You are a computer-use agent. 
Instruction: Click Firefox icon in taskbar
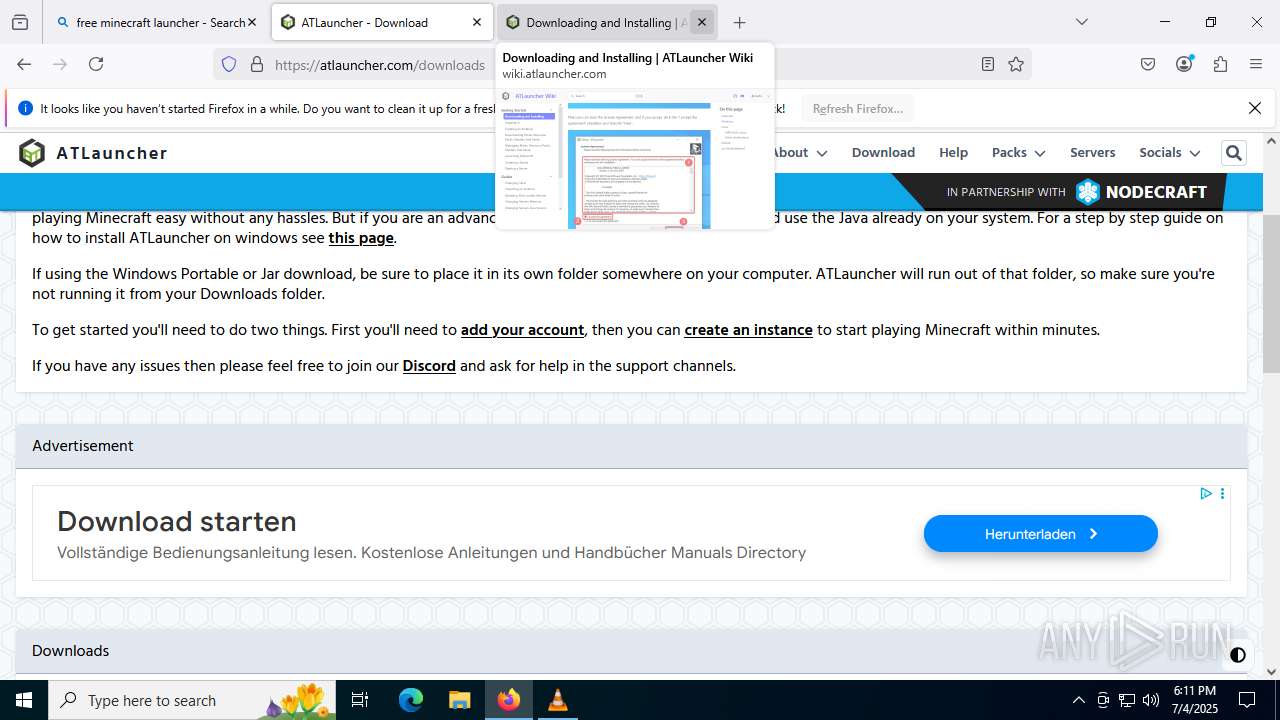(509, 700)
